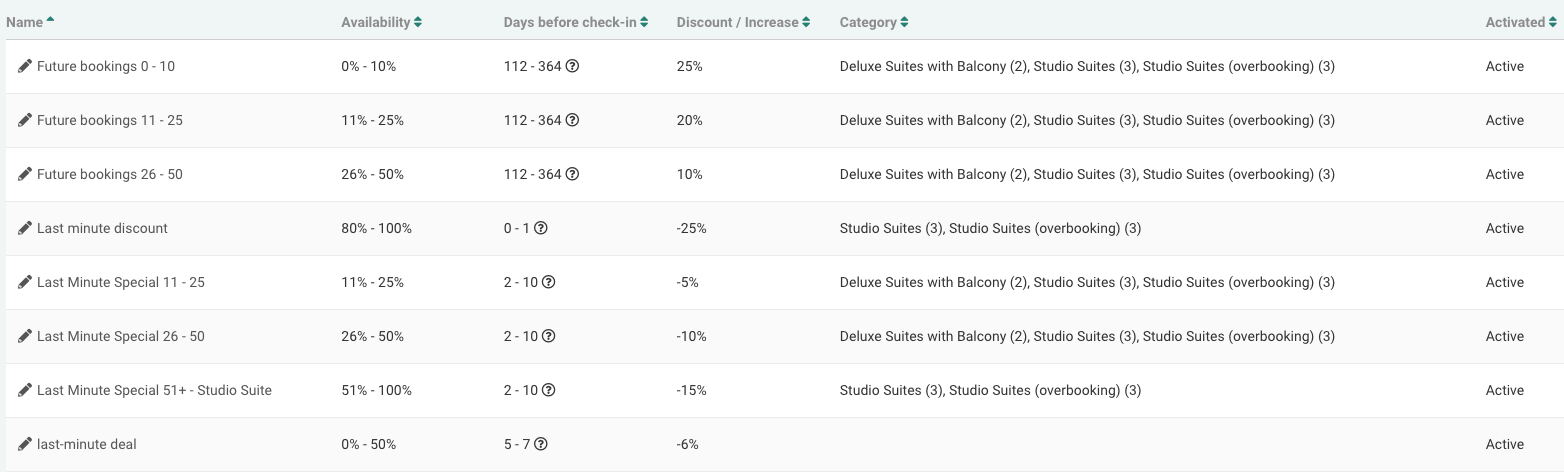The image size is (1564, 472).
Task: Click pencil icon for Future bookings 0 - 10
Action: (25, 66)
